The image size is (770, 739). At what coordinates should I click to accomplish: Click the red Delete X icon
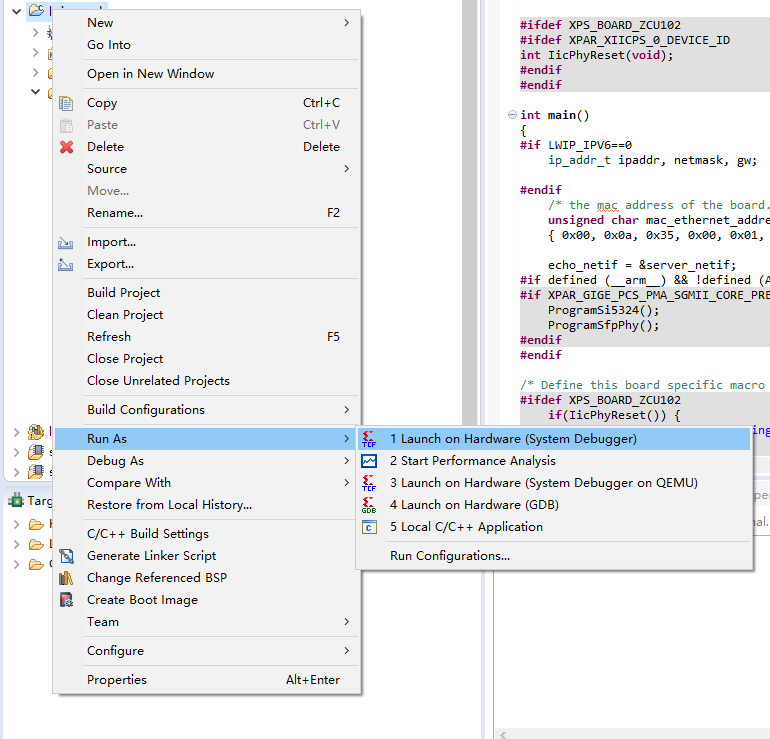click(x=67, y=147)
